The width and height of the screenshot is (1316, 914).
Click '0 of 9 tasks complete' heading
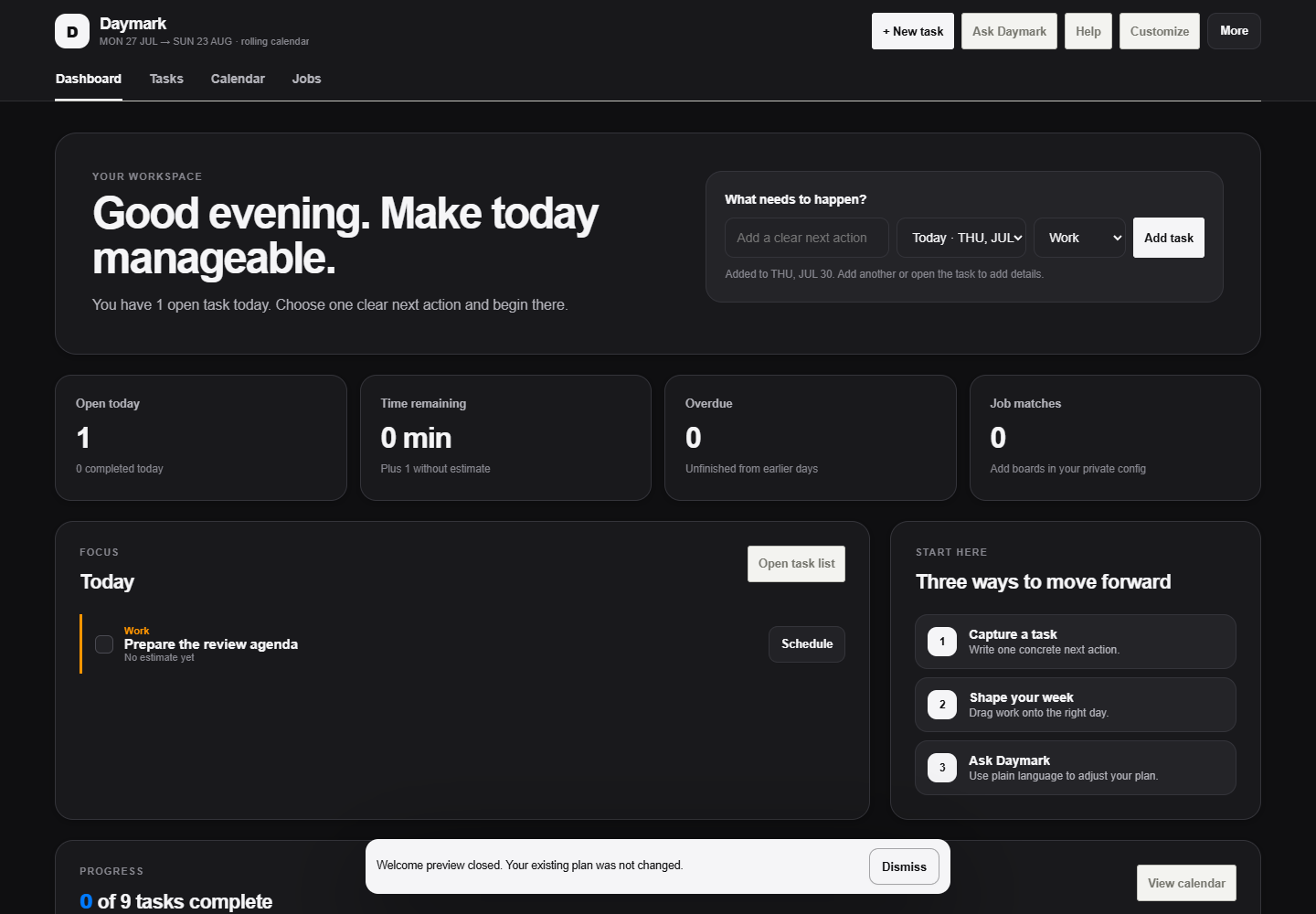click(x=175, y=901)
